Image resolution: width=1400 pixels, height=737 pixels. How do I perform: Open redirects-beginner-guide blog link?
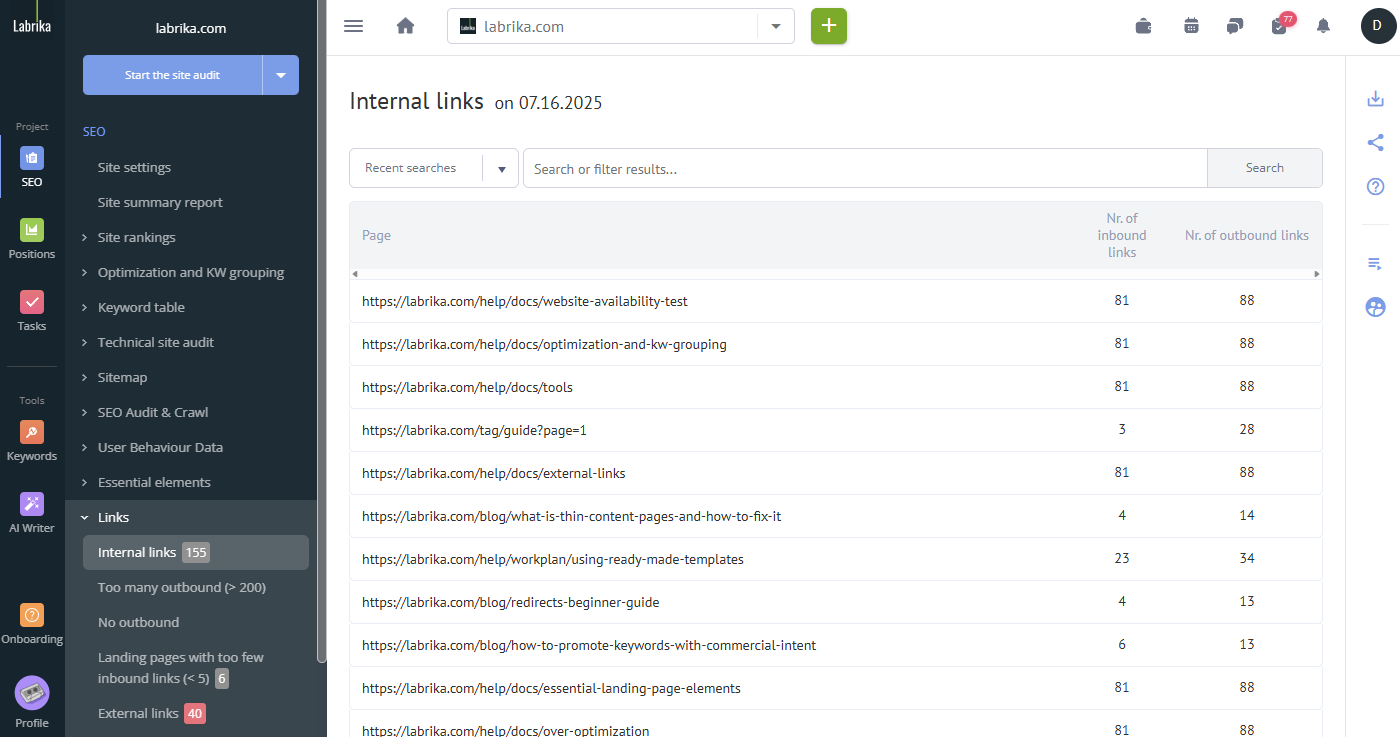click(x=511, y=602)
